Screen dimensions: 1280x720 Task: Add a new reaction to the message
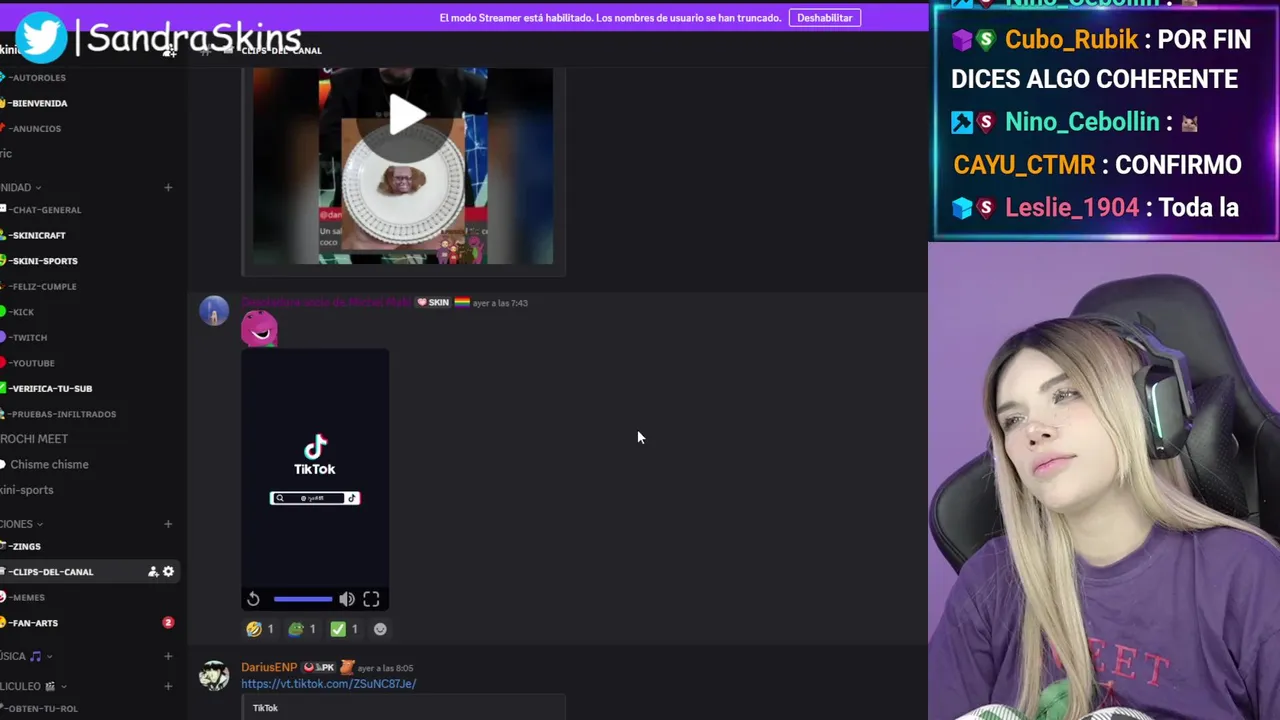(380, 629)
